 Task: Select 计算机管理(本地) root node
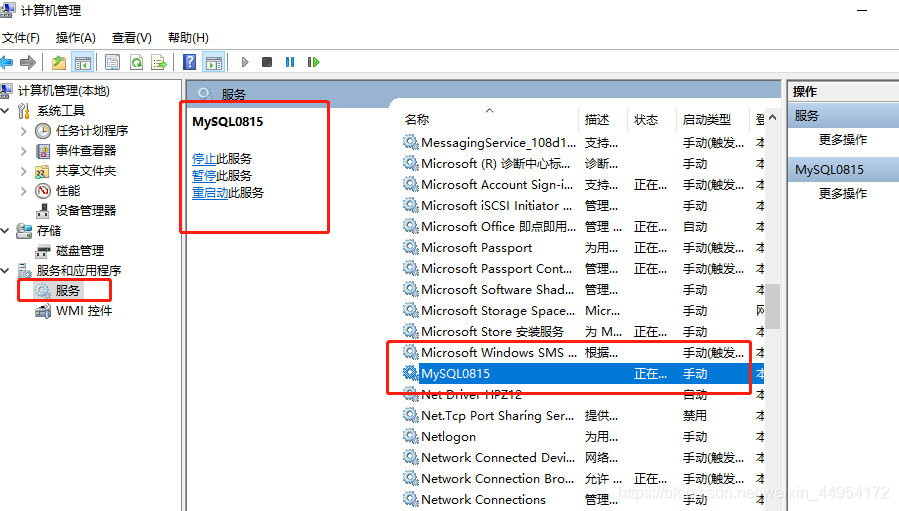[x=64, y=91]
